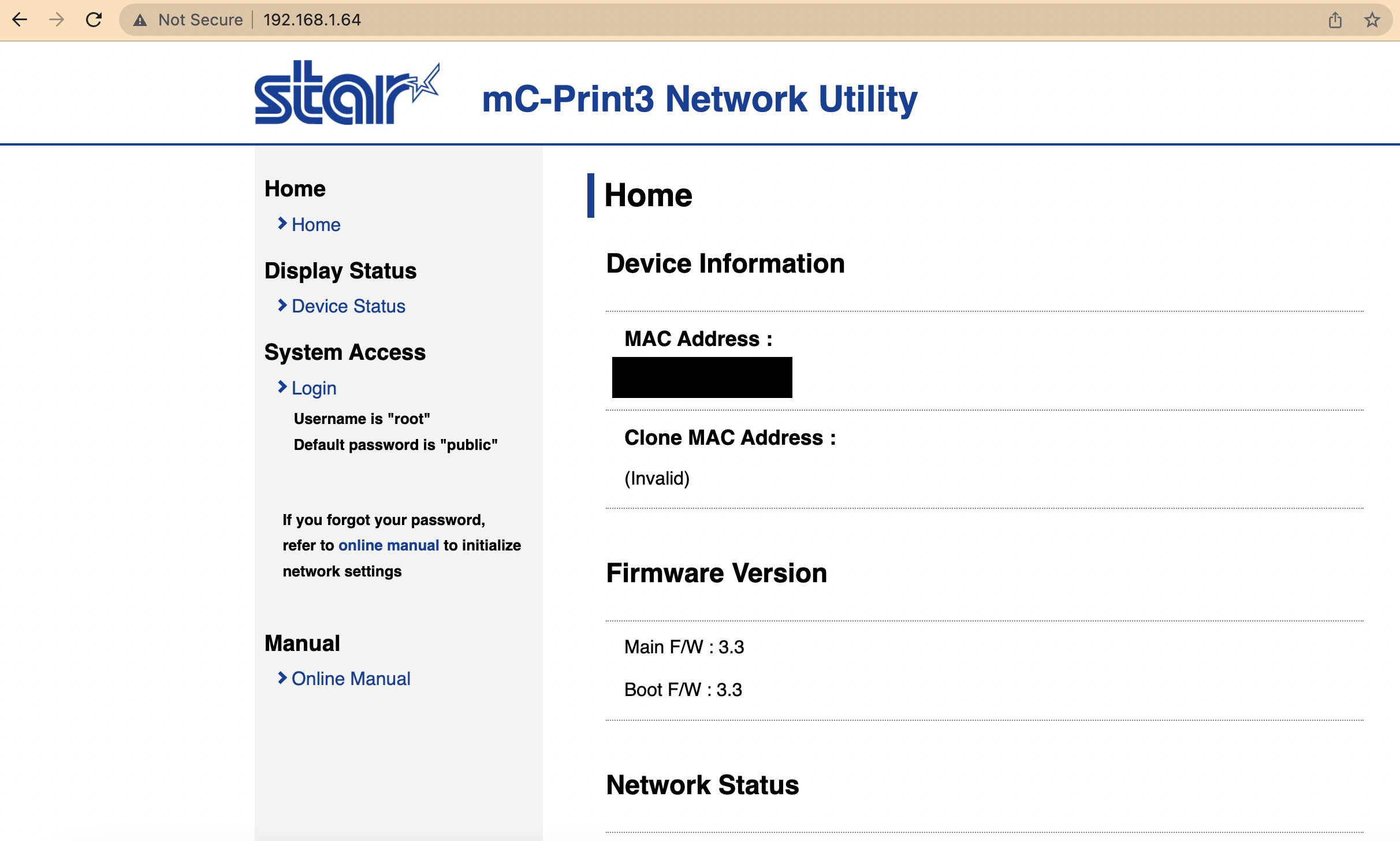Screen dimensions: 1400x841
Task: Click the share page icon
Action: point(1335,20)
